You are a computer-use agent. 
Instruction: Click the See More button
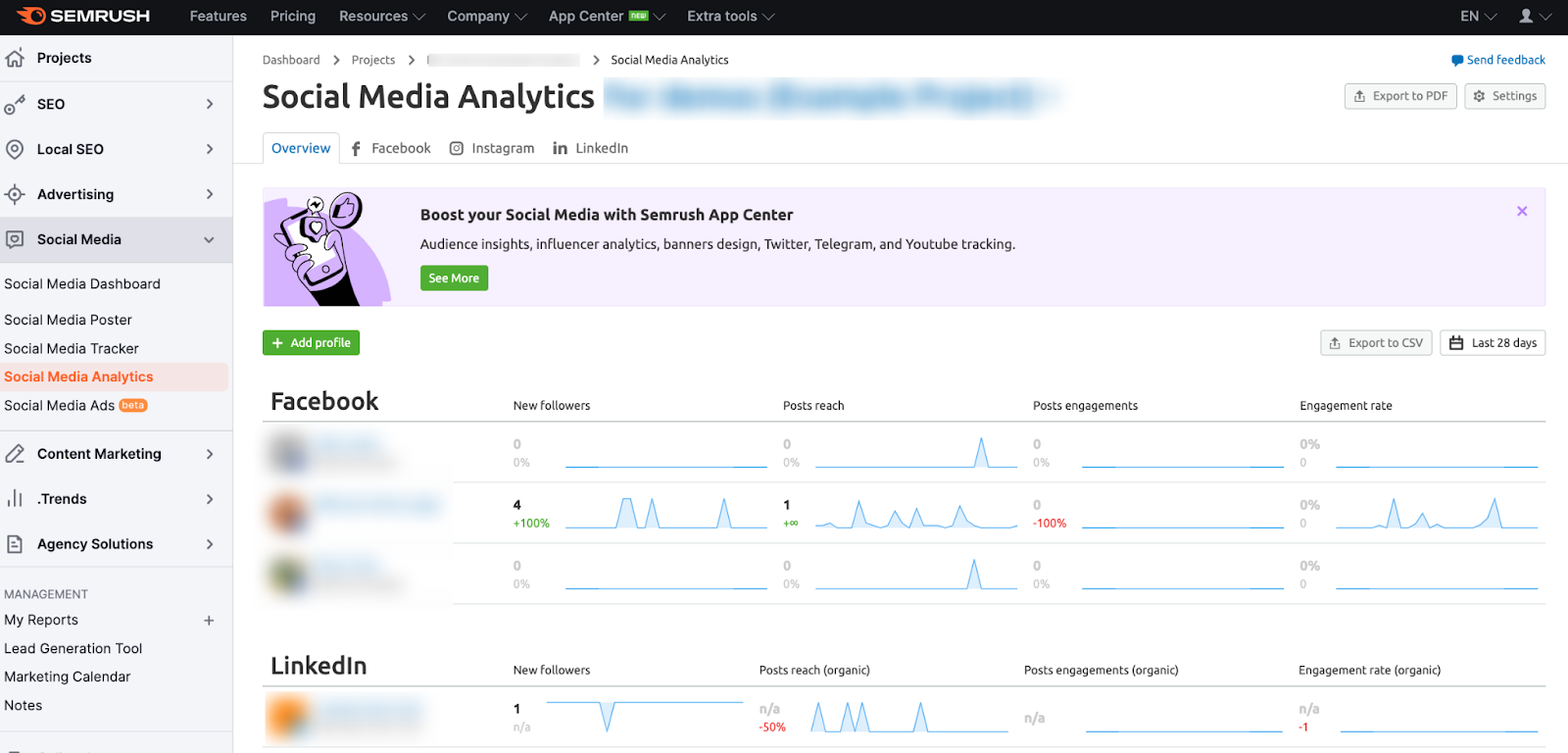[x=454, y=278]
